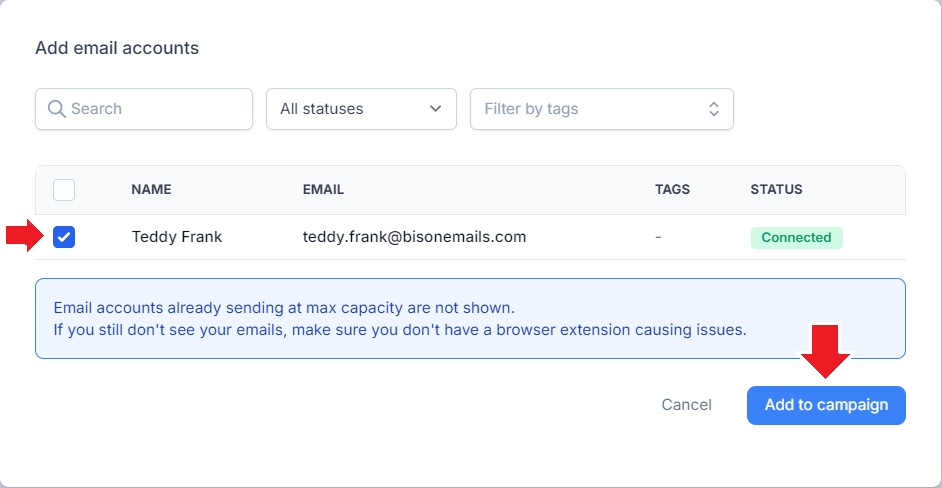Select the Connected status badge
Viewport: 942px width, 488px height.
[x=797, y=237]
